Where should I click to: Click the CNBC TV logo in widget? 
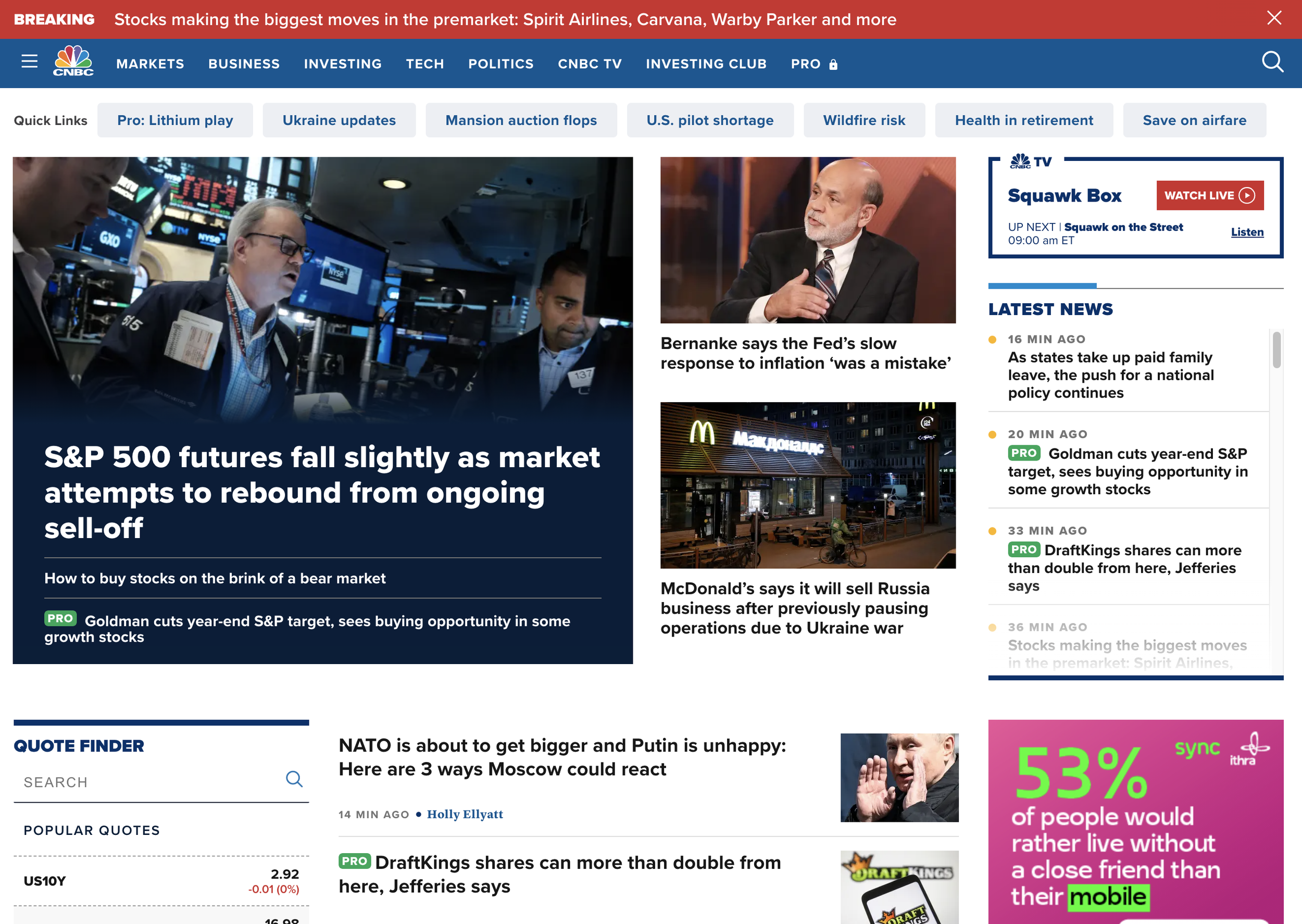[1031, 161]
